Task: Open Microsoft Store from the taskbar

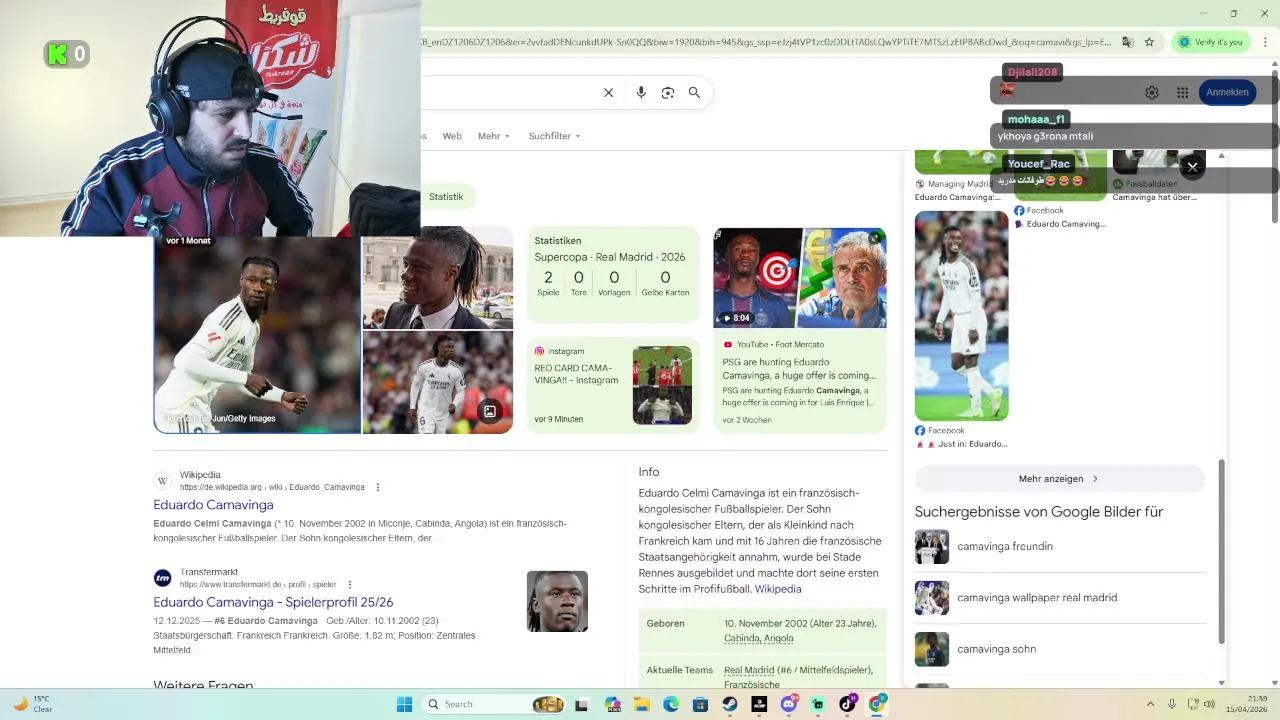Action: 700,704
